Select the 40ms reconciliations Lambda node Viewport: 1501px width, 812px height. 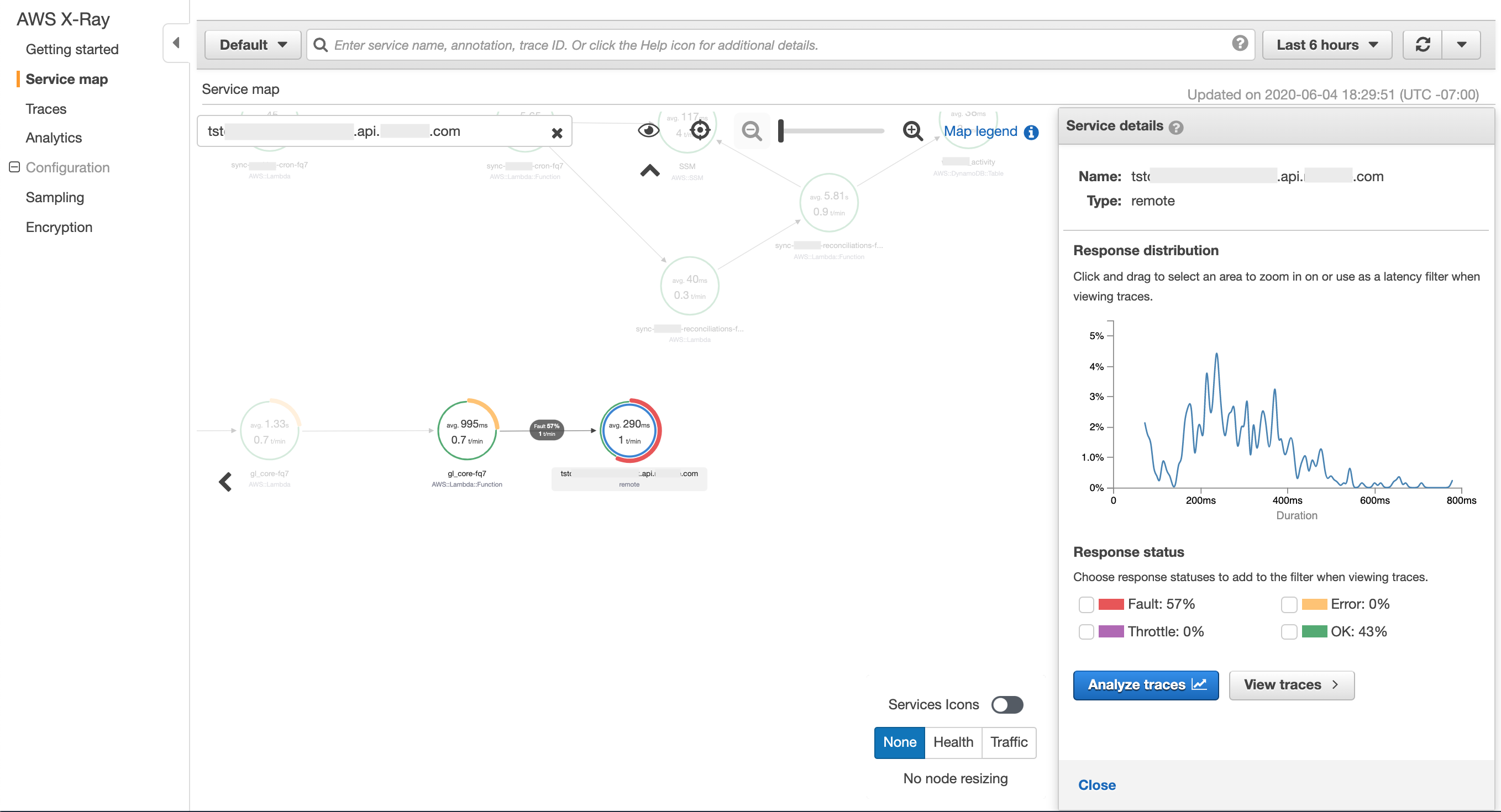(x=689, y=287)
